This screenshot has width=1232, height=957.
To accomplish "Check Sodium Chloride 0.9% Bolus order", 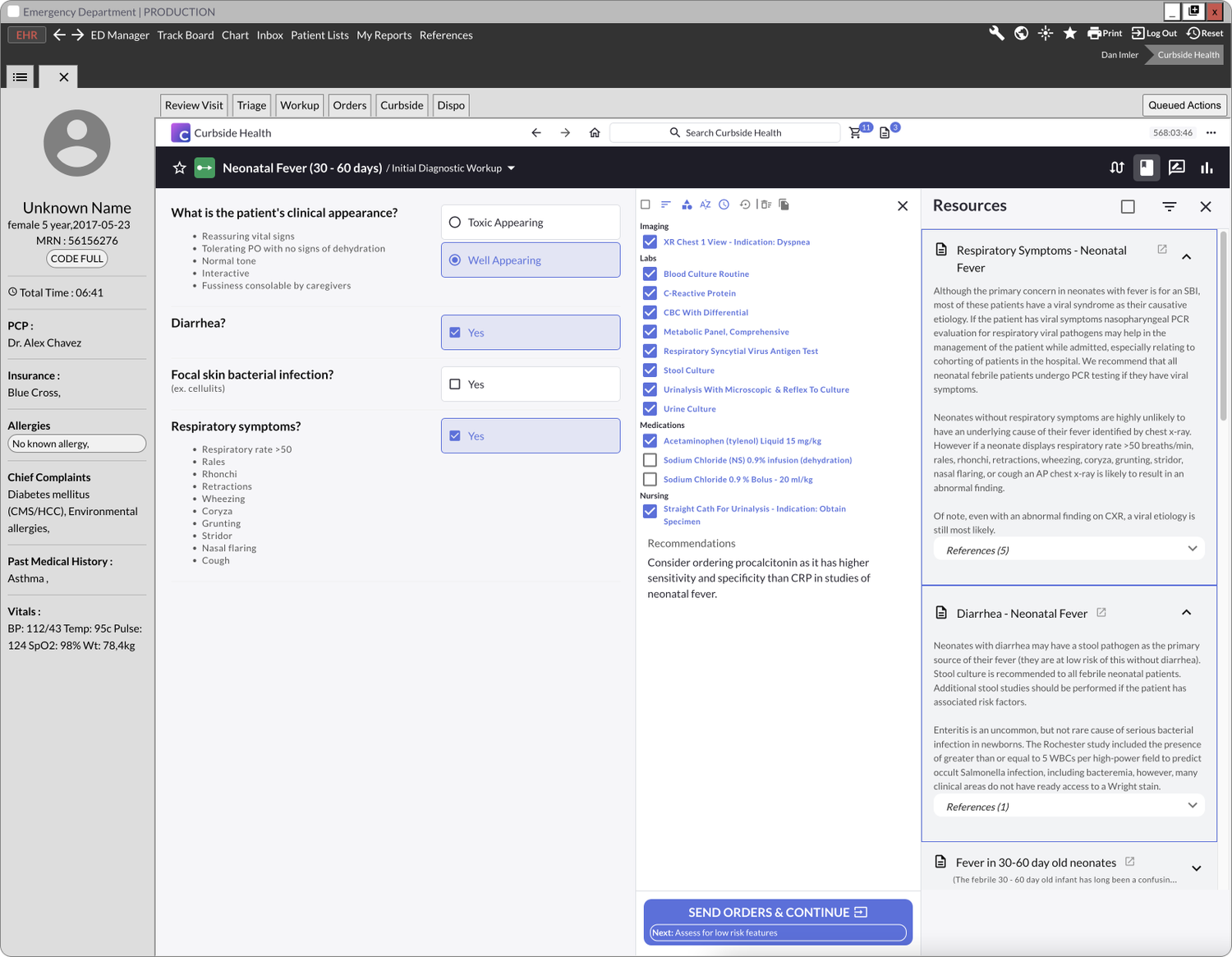I will tap(650, 480).
